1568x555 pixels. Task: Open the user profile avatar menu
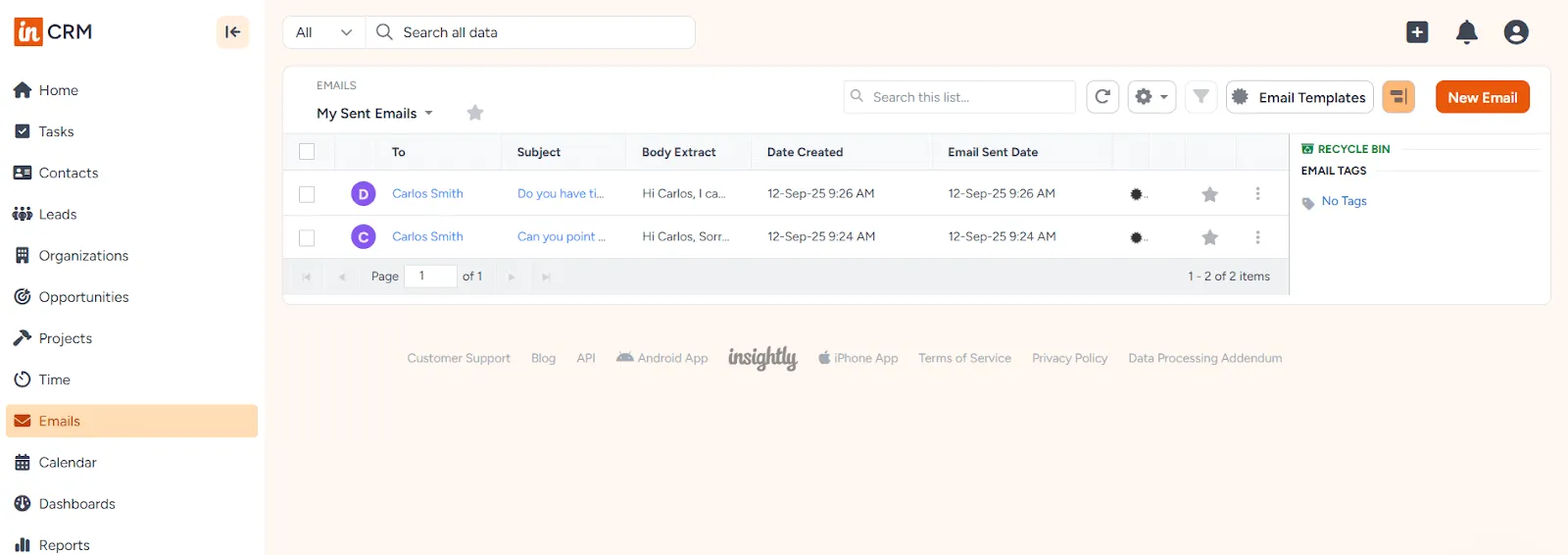coord(1516,32)
